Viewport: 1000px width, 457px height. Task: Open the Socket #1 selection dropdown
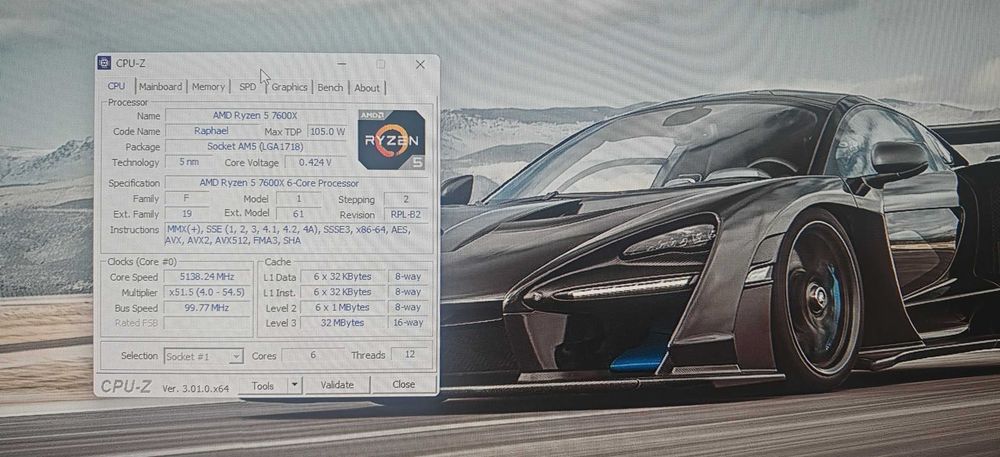(x=203, y=356)
